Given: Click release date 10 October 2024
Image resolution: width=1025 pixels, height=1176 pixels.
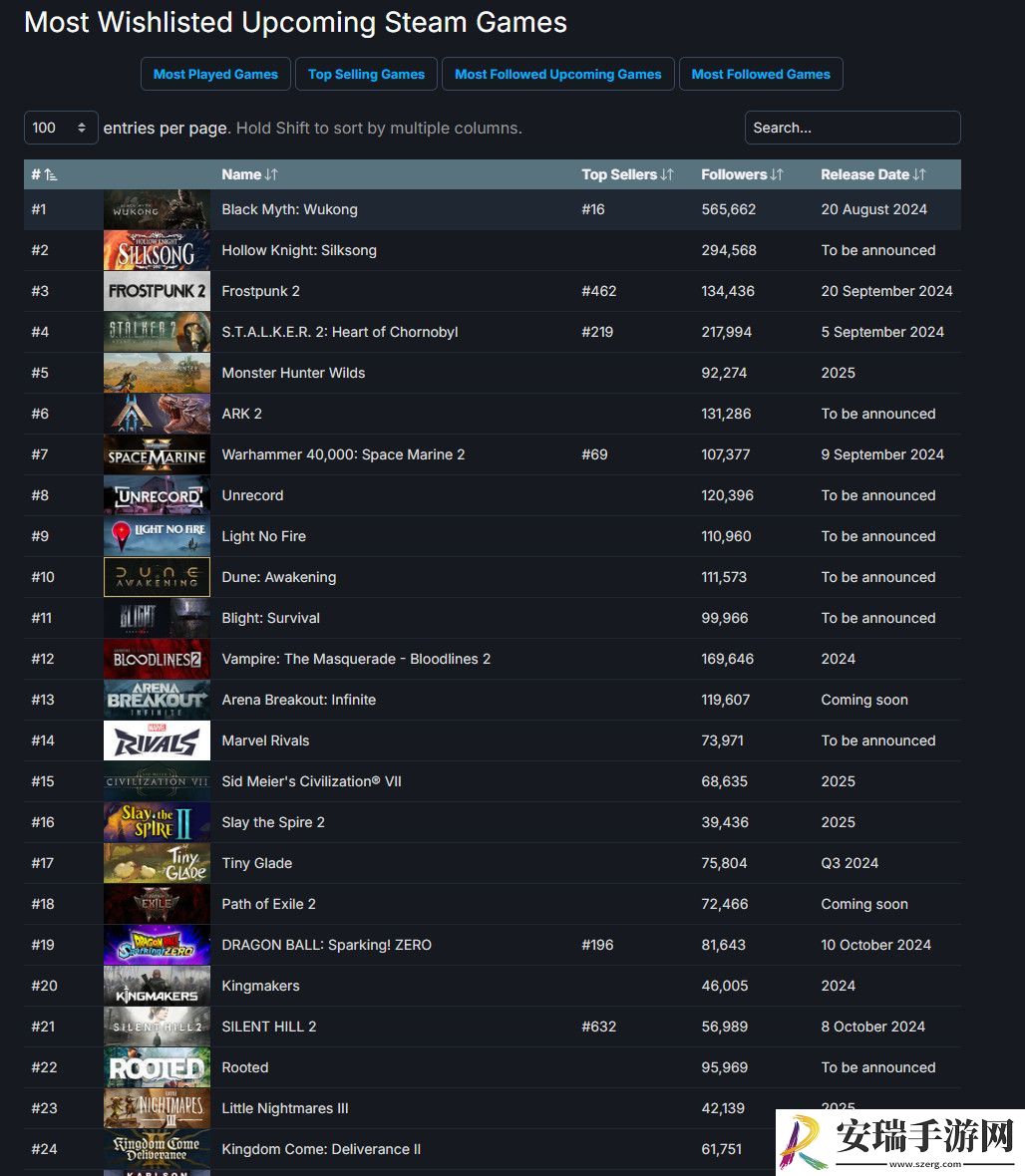Looking at the screenshot, I should tap(875, 945).
